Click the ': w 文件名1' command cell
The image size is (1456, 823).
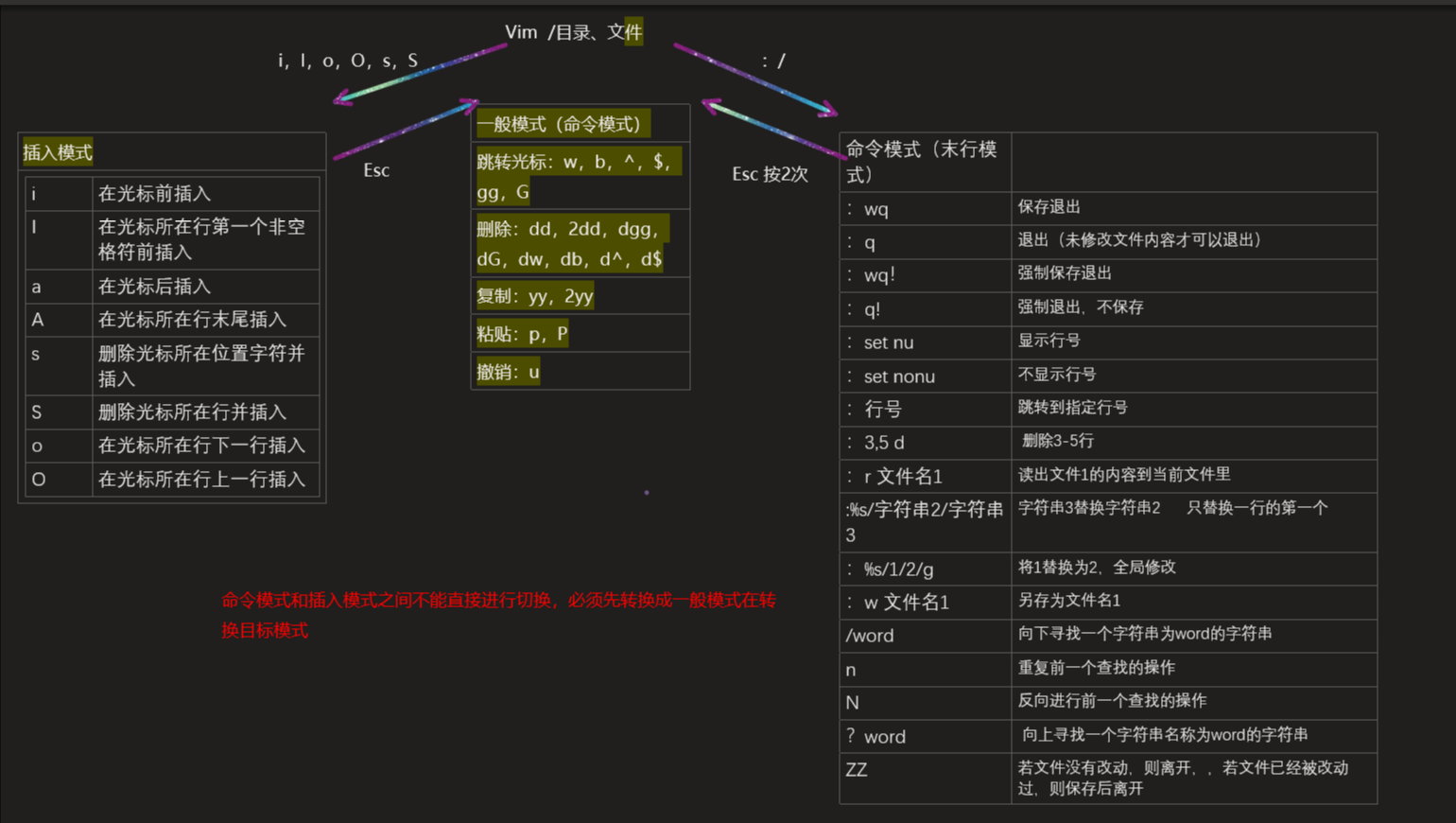pos(925,603)
